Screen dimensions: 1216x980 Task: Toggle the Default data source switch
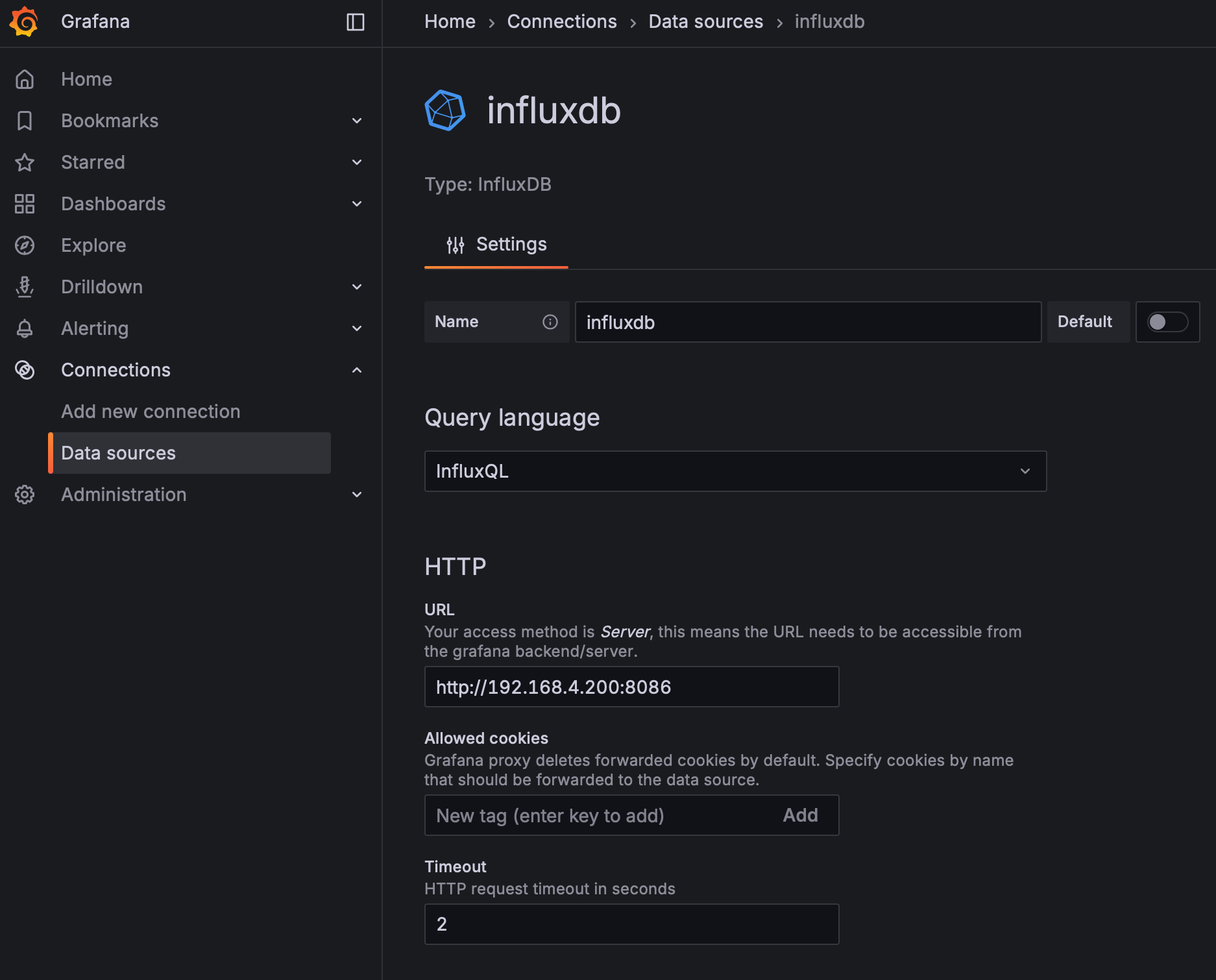(1167, 322)
